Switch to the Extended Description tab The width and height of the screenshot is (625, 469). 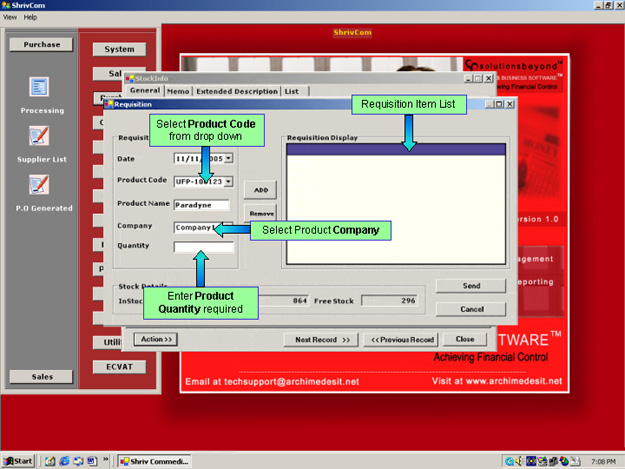click(236, 91)
